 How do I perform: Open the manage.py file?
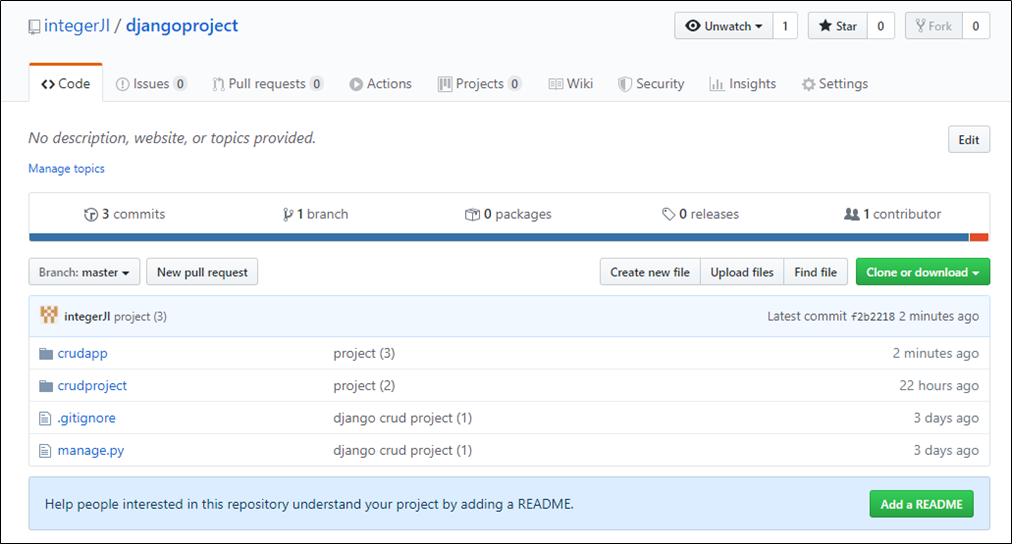tap(91, 450)
